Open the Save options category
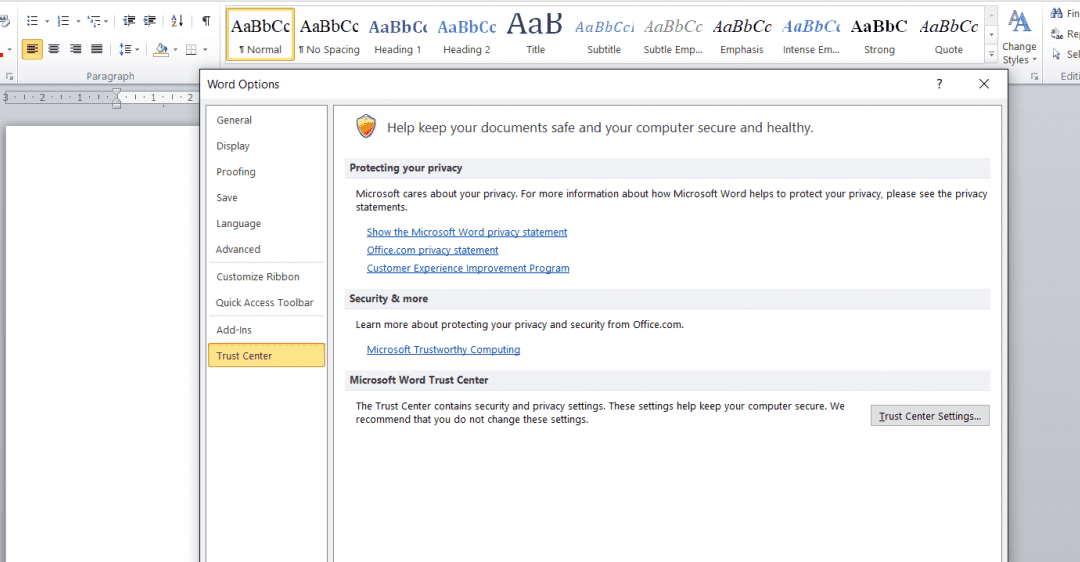Viewport: 1080px width, 562px height. [267, 198]
